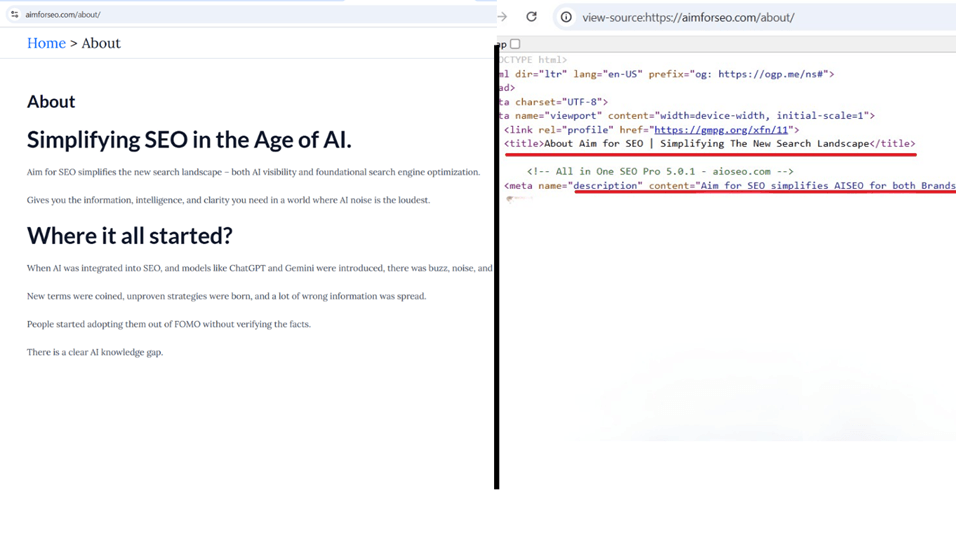This screenshot has height=537, width=956.
Task: Reload the view-source page
Action: (532, 17)
